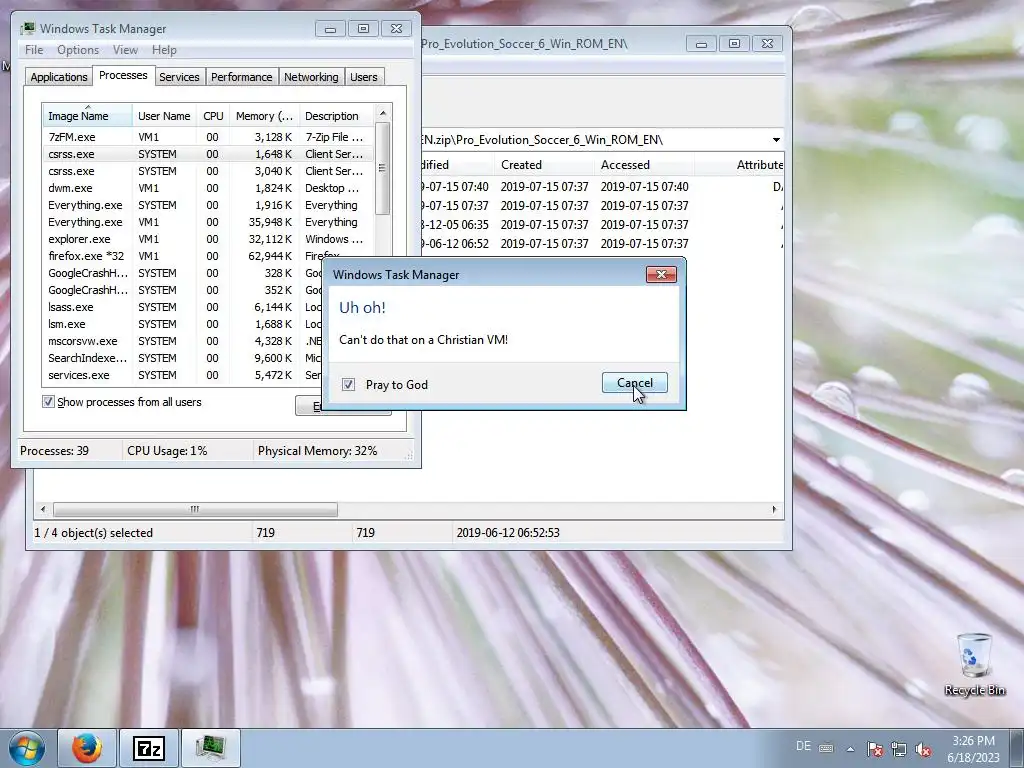1024x768 pixels.
Task: Open Firefox from the taskbar
Action: point(87,748)
